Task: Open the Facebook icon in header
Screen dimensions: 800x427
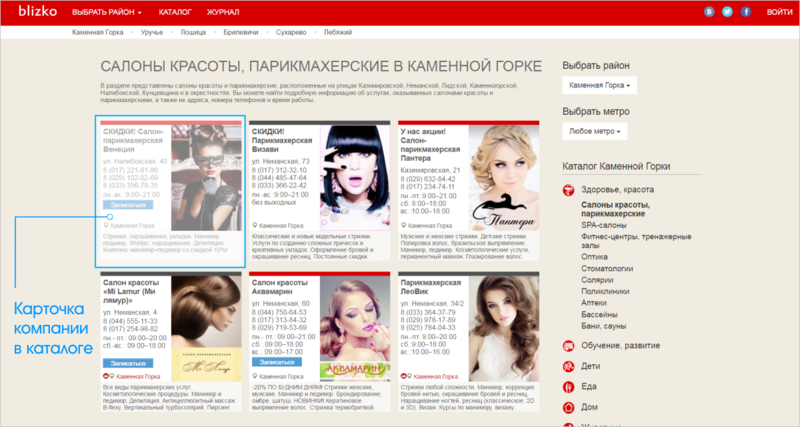Action: pos(744,12)
